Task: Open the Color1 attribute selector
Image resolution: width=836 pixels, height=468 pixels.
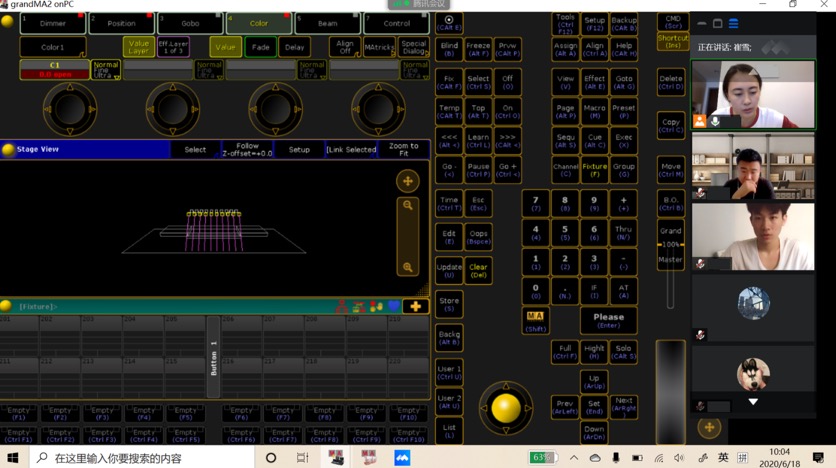Action: point(53,47)
